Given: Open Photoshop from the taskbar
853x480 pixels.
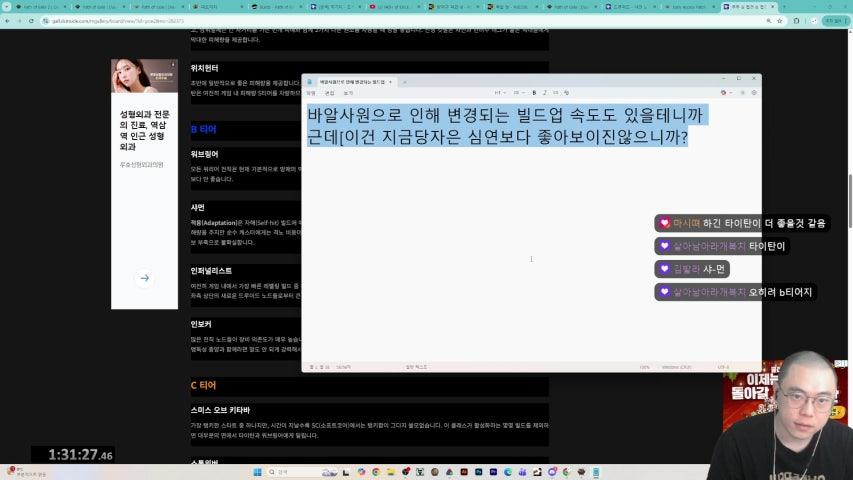Looking at the screenshot, I should 479,472.
